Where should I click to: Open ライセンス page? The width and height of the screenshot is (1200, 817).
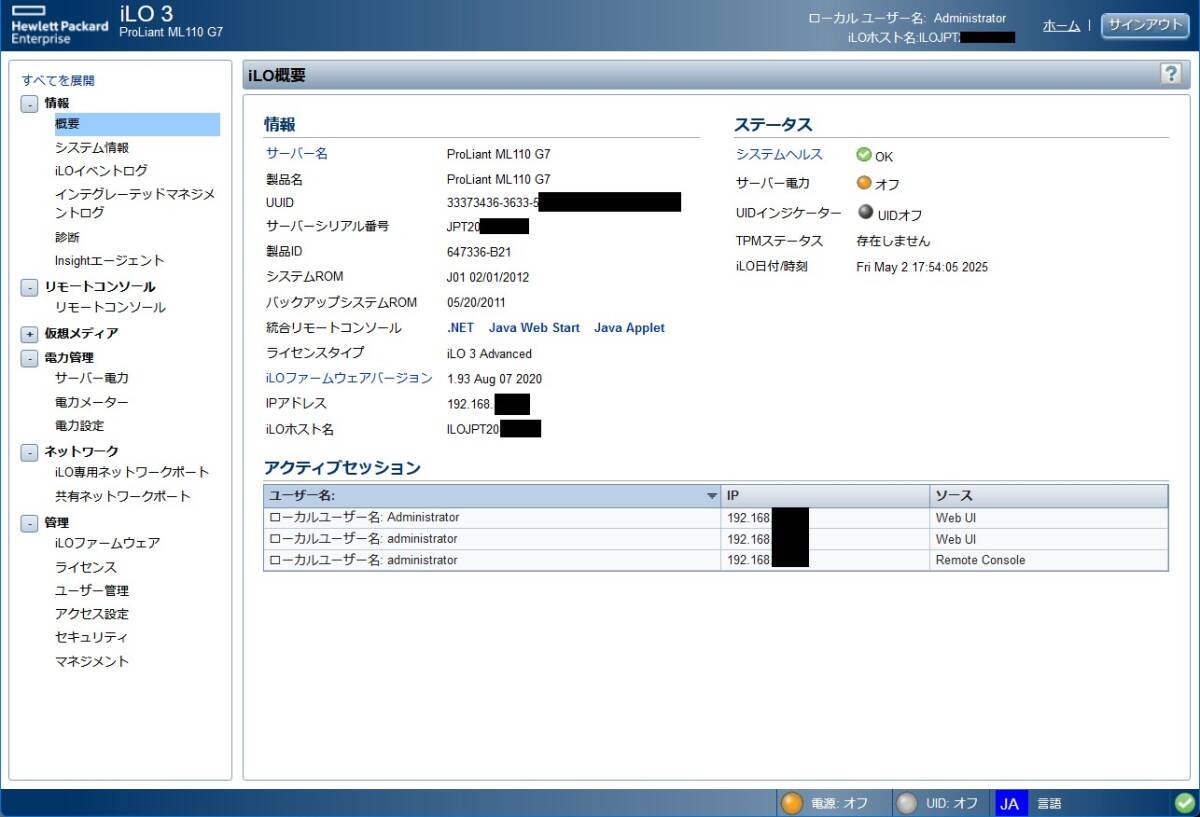(x=86, y=567)
